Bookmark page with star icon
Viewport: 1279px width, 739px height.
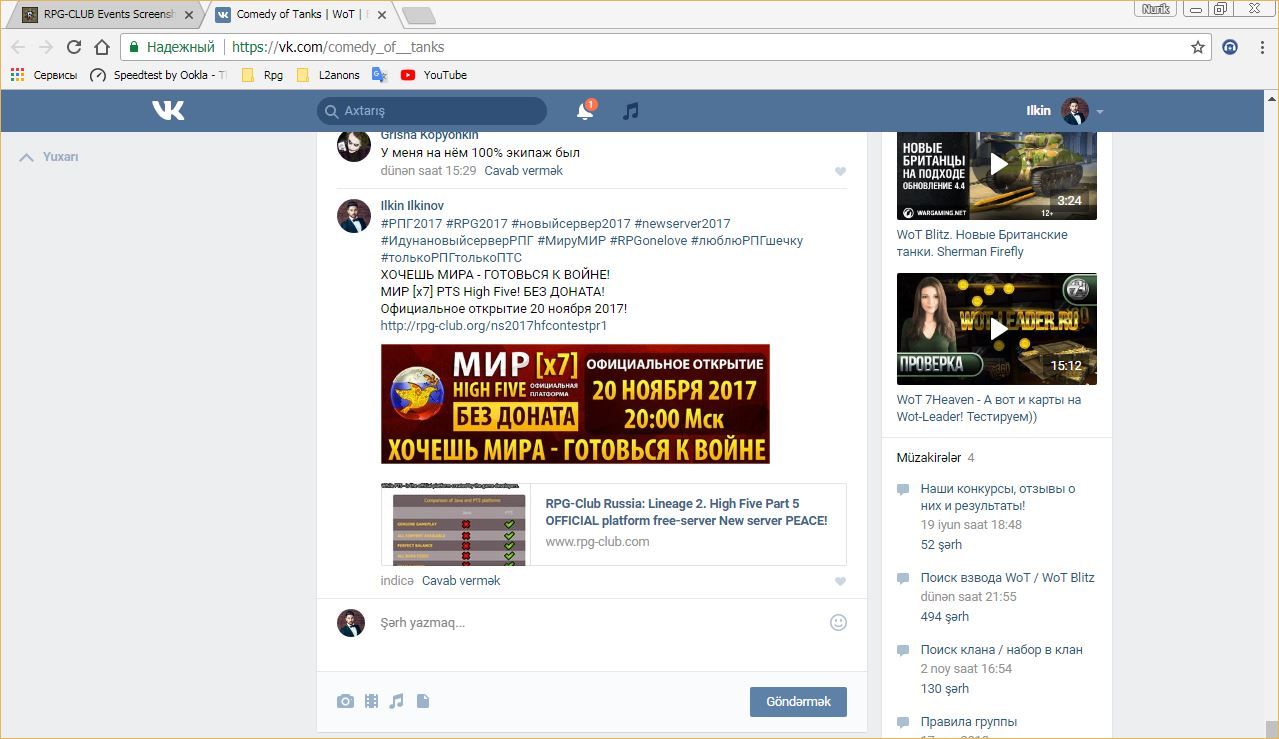[1198, 47]
